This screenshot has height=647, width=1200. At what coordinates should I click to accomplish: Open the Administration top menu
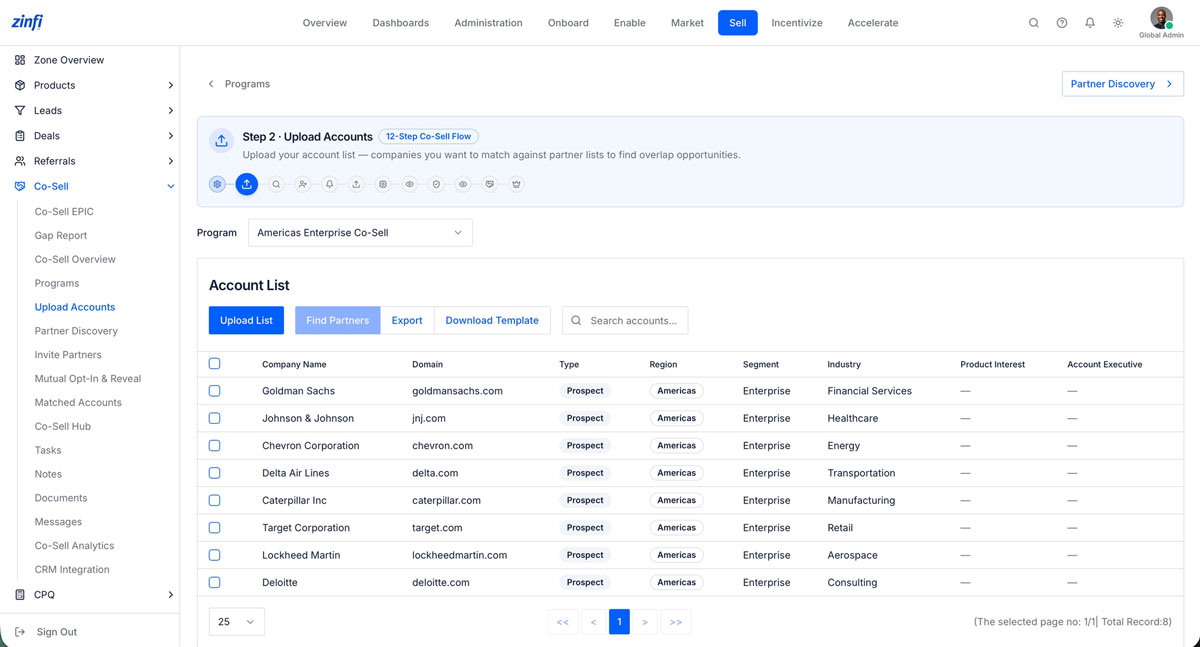coord(488,23)
